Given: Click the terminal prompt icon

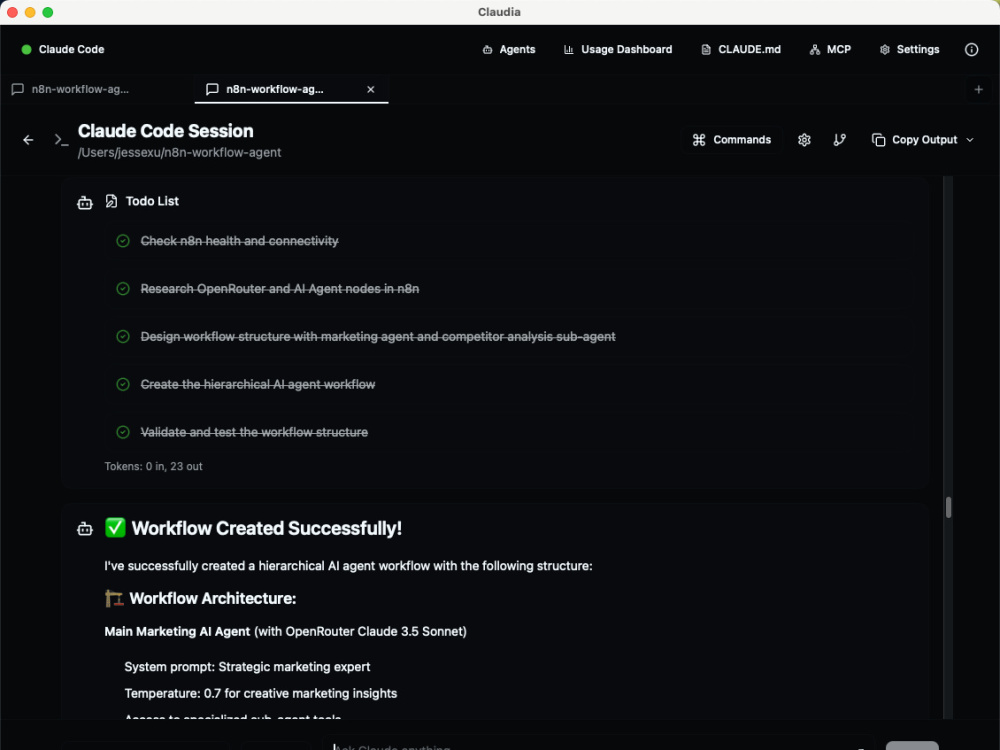Looking at the screenshot, I should (x=61, y=140).
